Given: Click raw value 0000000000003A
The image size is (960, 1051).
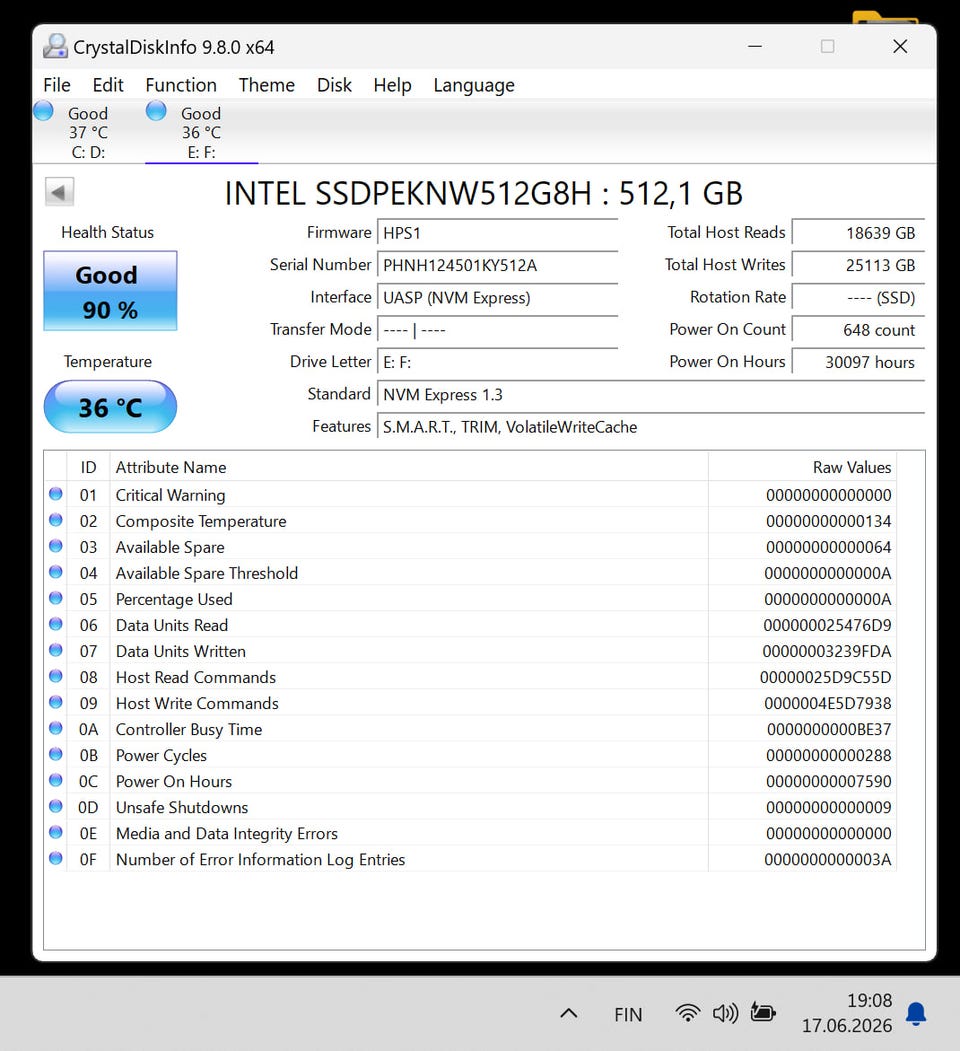Looking at the screenshot, I should point(828,860).
